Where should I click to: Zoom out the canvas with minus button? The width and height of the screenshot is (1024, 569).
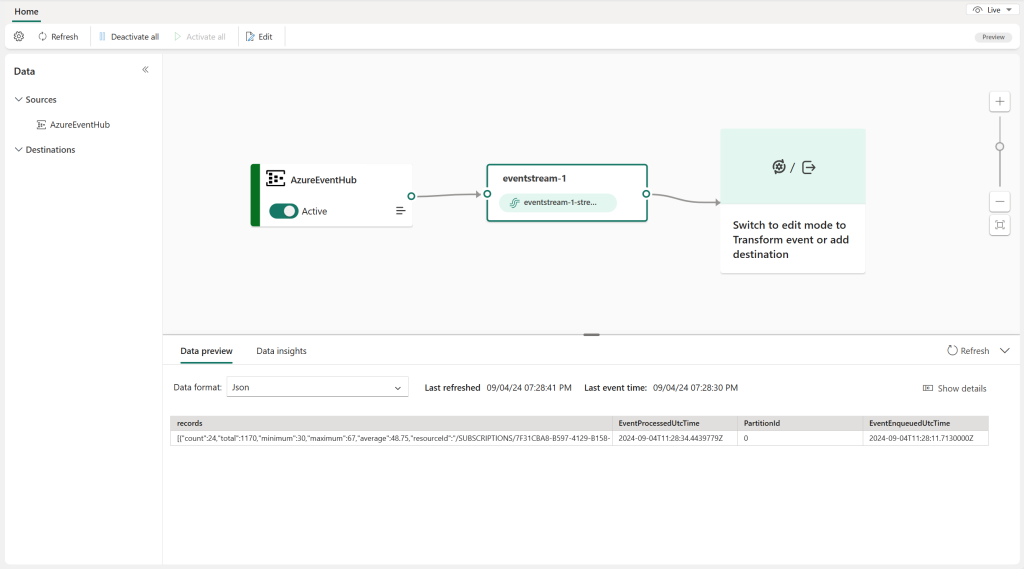pyautogui.click(x=1000, y=202)
